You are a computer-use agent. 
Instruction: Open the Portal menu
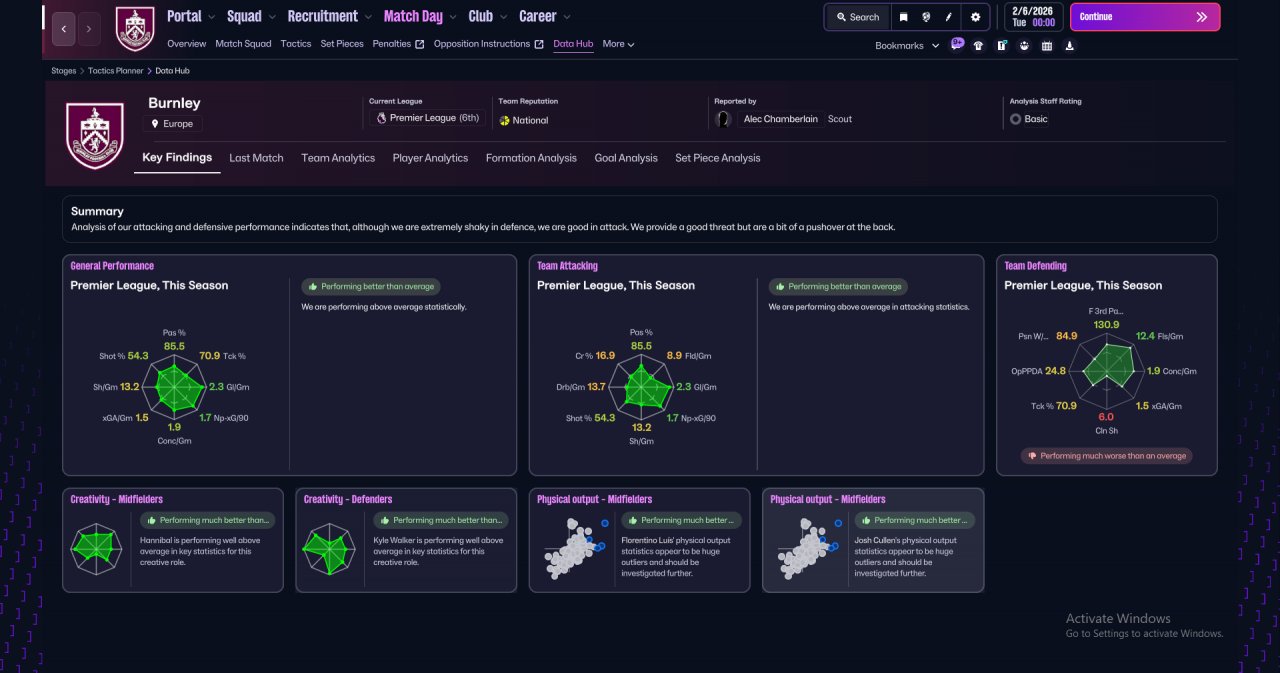pos(191,16)
